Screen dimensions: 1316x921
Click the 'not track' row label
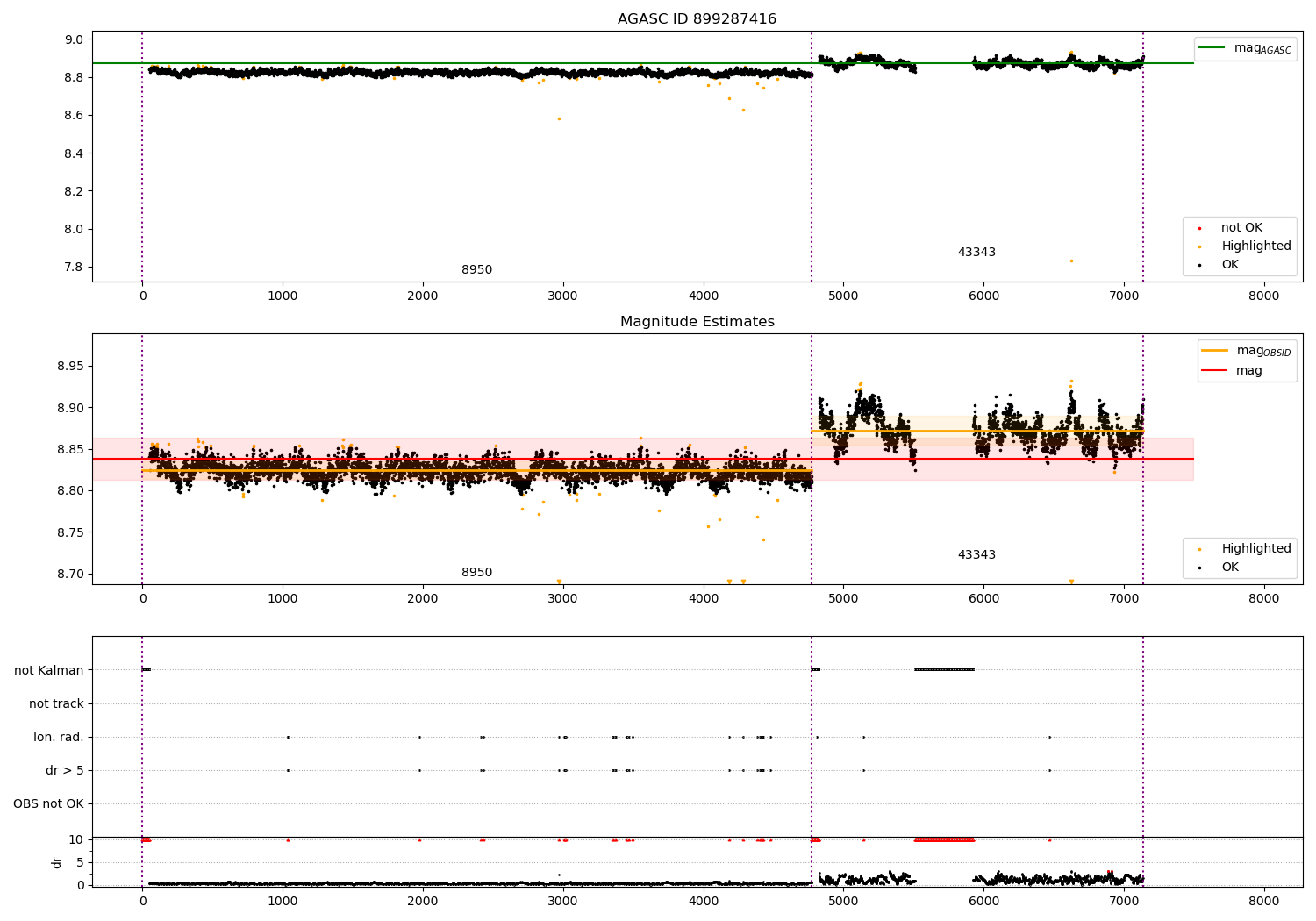tap(56, 704)
